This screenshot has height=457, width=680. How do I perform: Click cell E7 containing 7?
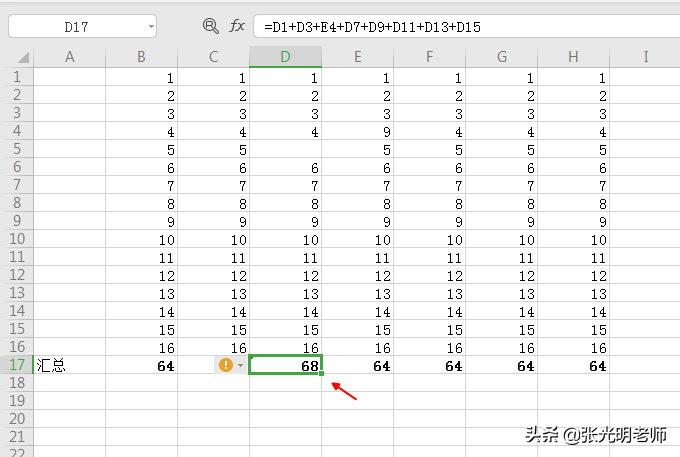pyautogui.click(x=357, y=185)
